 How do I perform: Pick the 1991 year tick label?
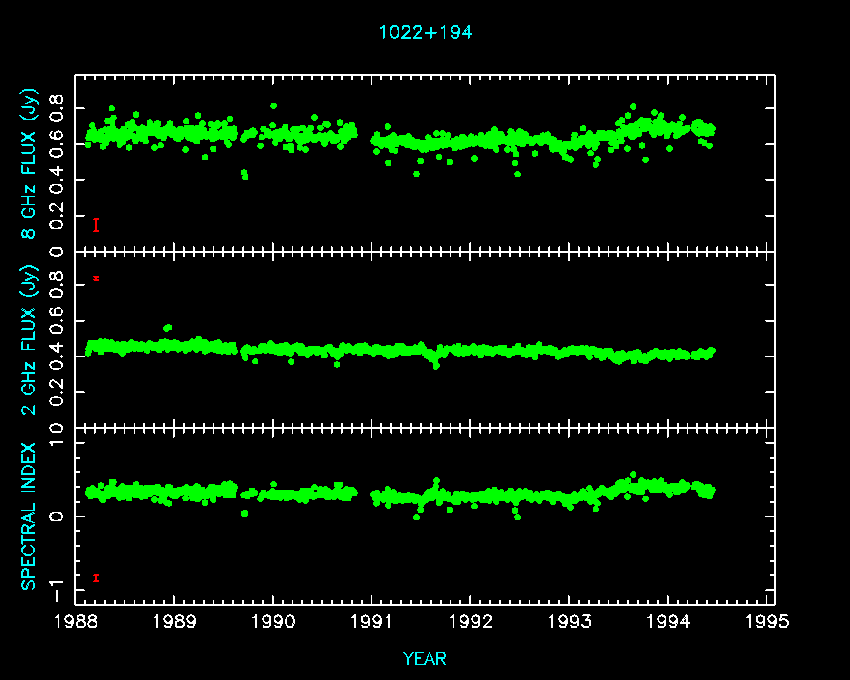(372, 622)
